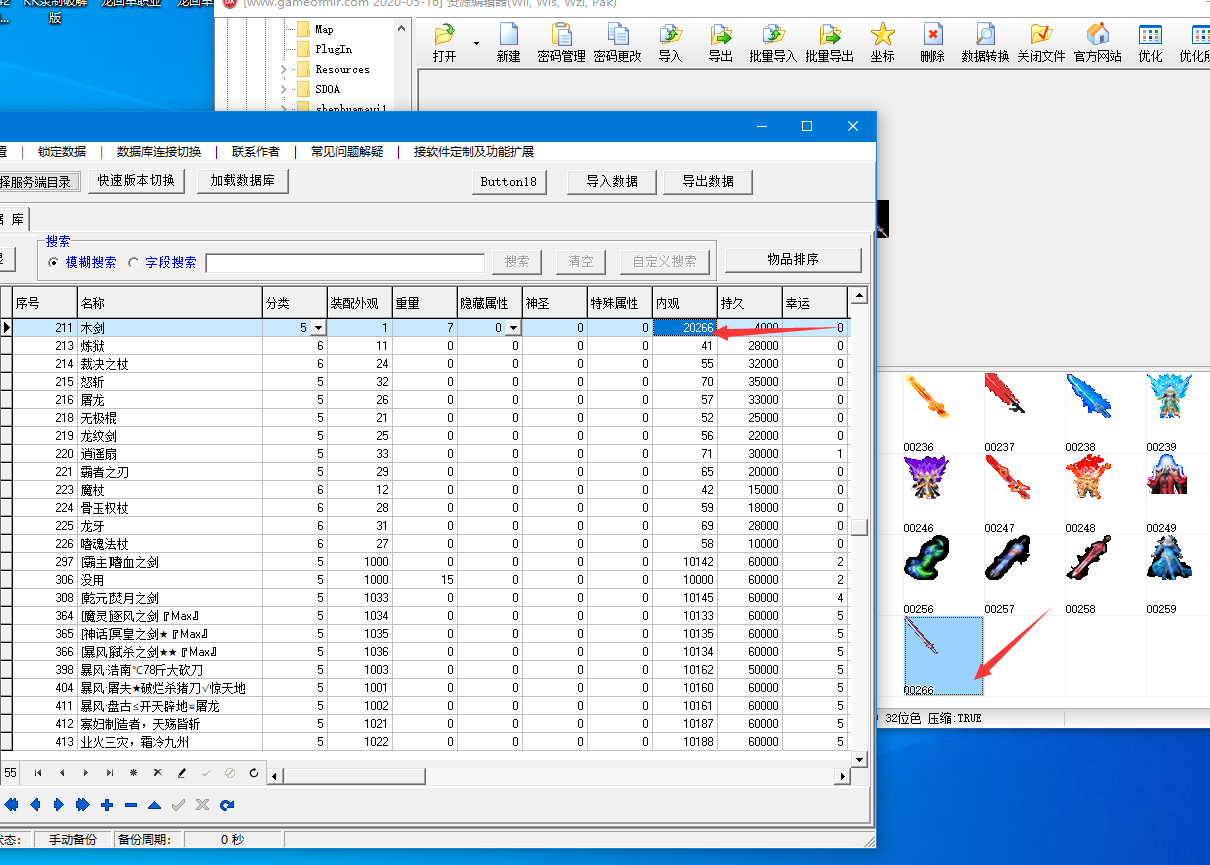Open Password Management (密码管理)
This screenshot has width=1210, height=865.
coord(561,44)
